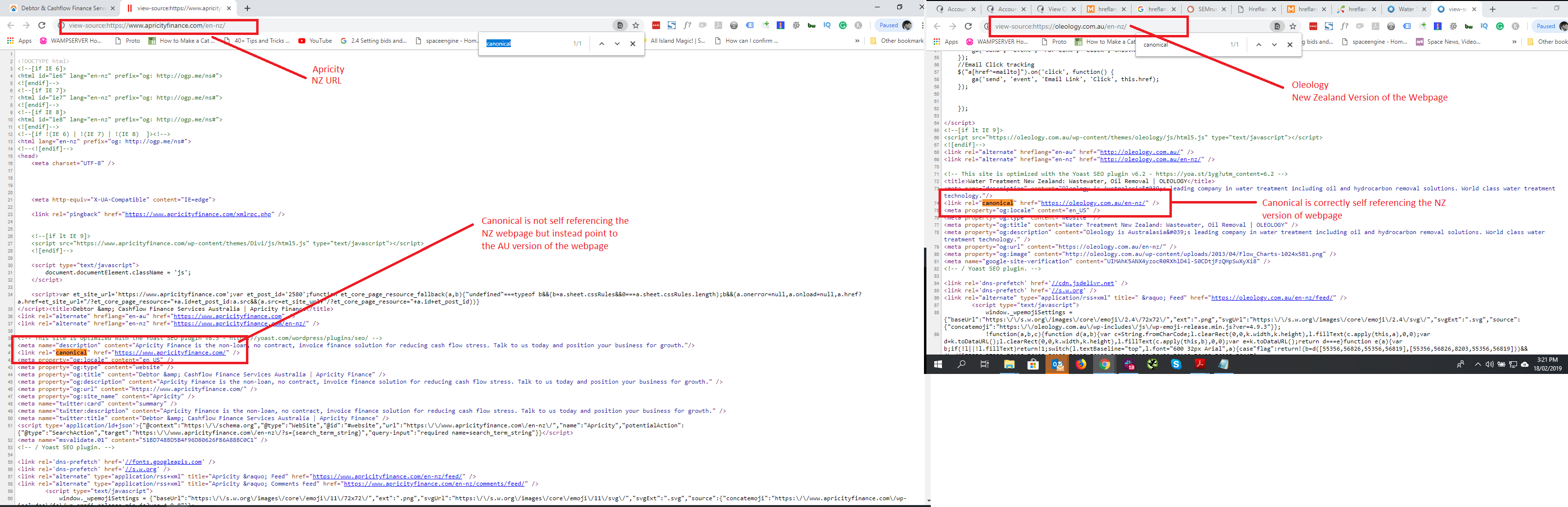Bookmark the Oleology page with star icon
Viewport: 1568px width, 507px height.
1293,26
